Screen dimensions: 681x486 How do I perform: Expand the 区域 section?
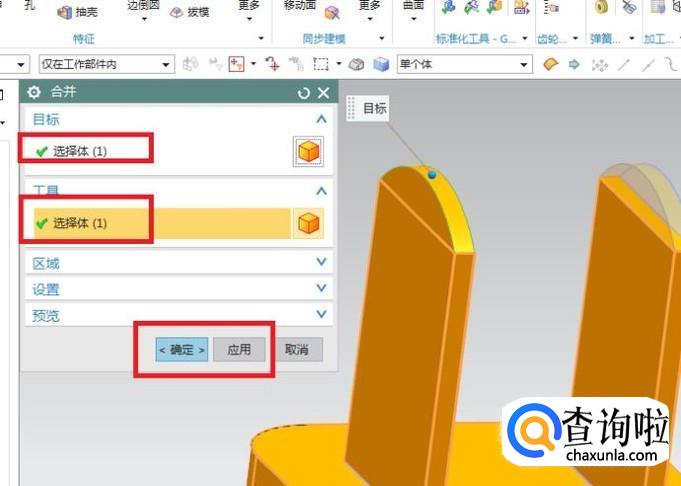point(321,261)
